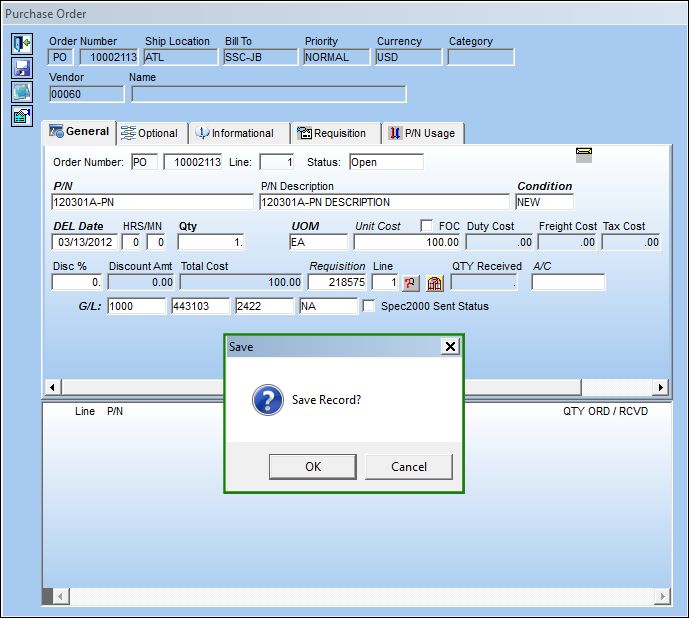Click the floppy disk save icon

pos(22,68)
